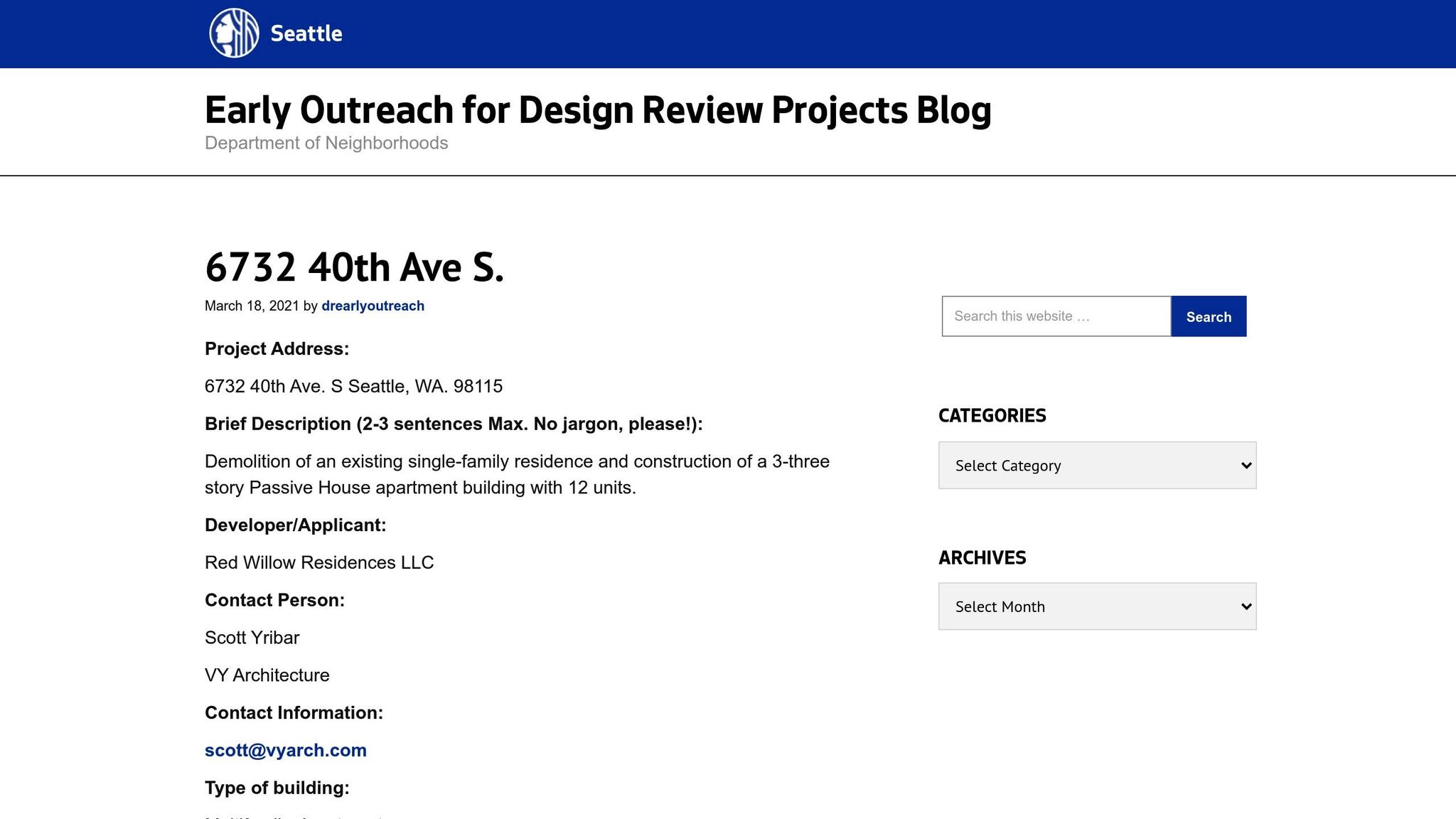This screenshot has width=1456, height=819.
Task: Click the Project Address heading
Action: point(277,349)
